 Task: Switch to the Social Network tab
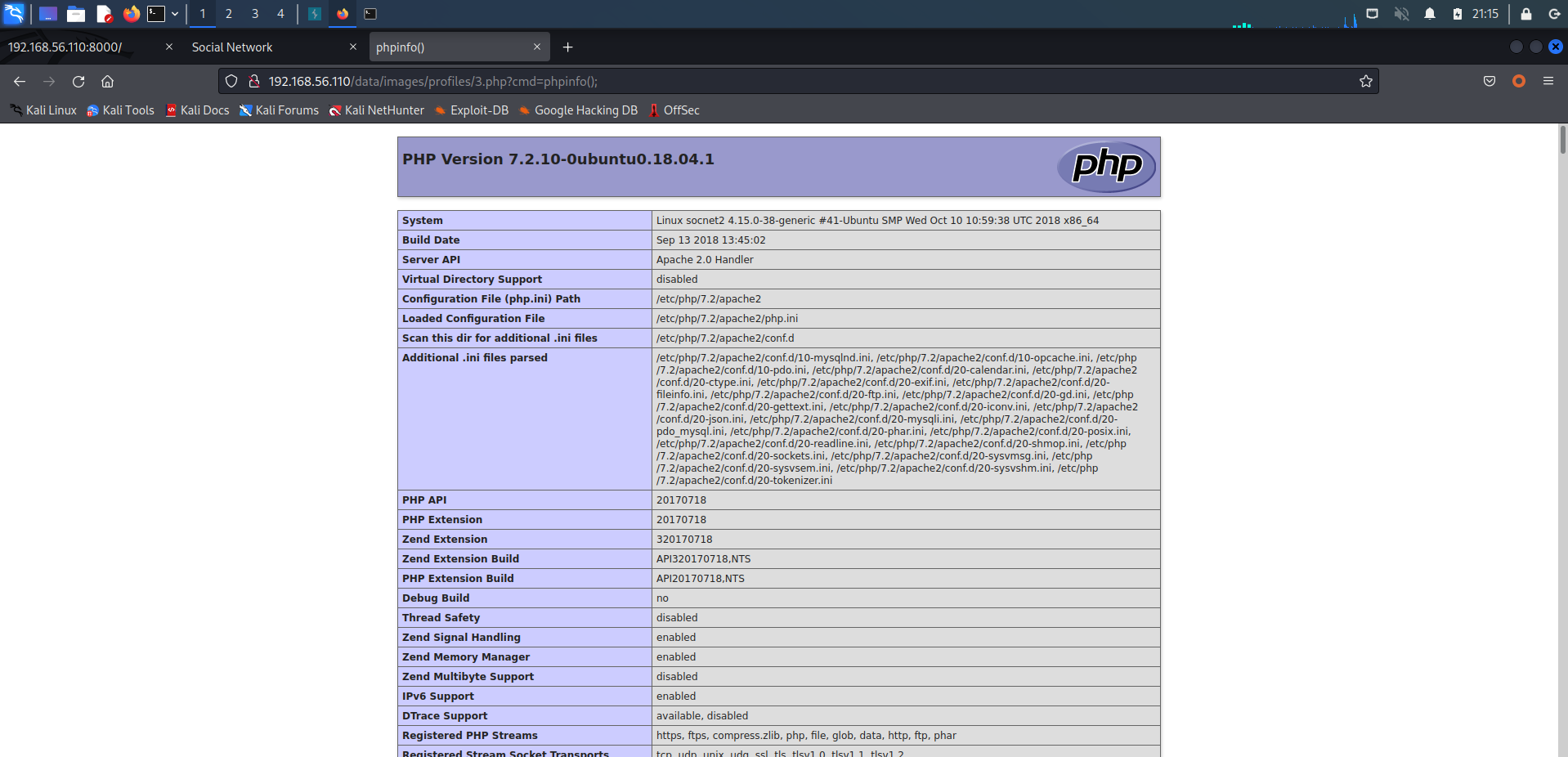click(x=274, y=47)
